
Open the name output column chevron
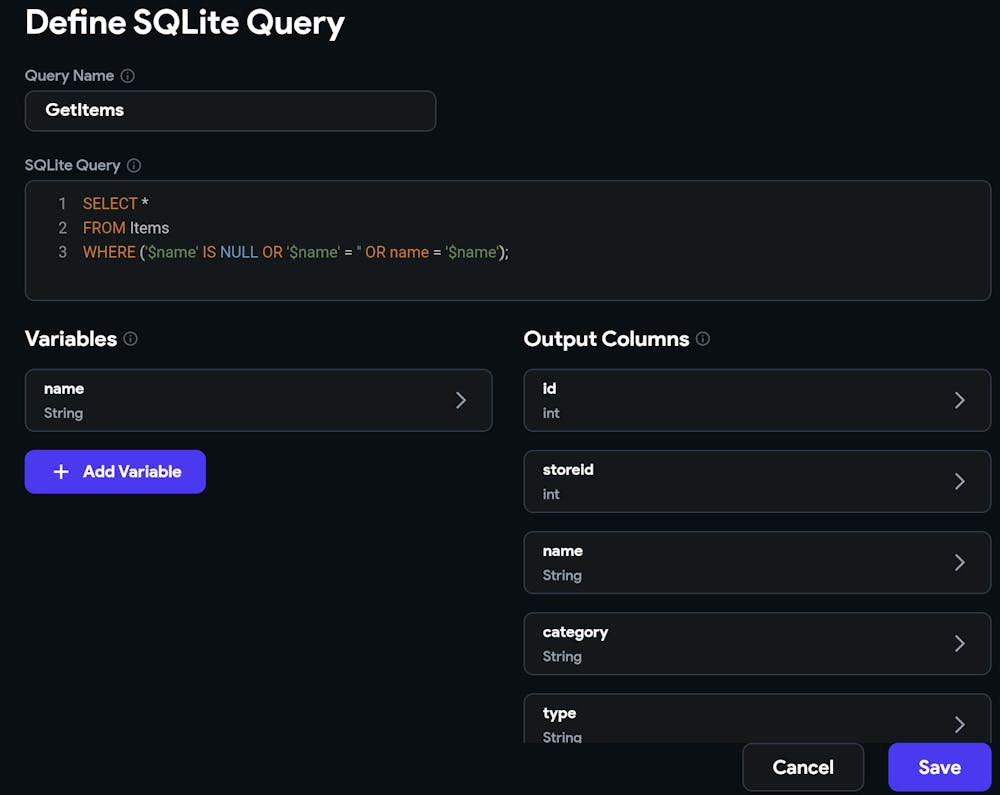(x=960, y=562)
